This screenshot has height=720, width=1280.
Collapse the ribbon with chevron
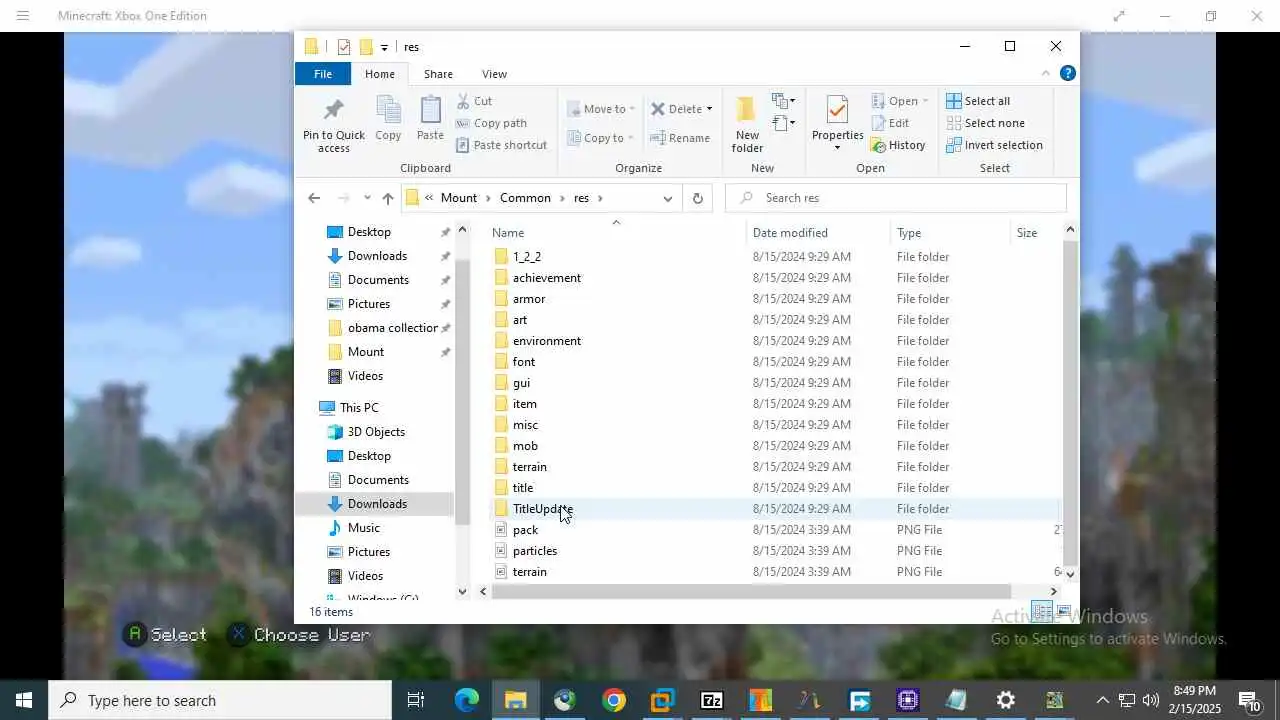1046,73
